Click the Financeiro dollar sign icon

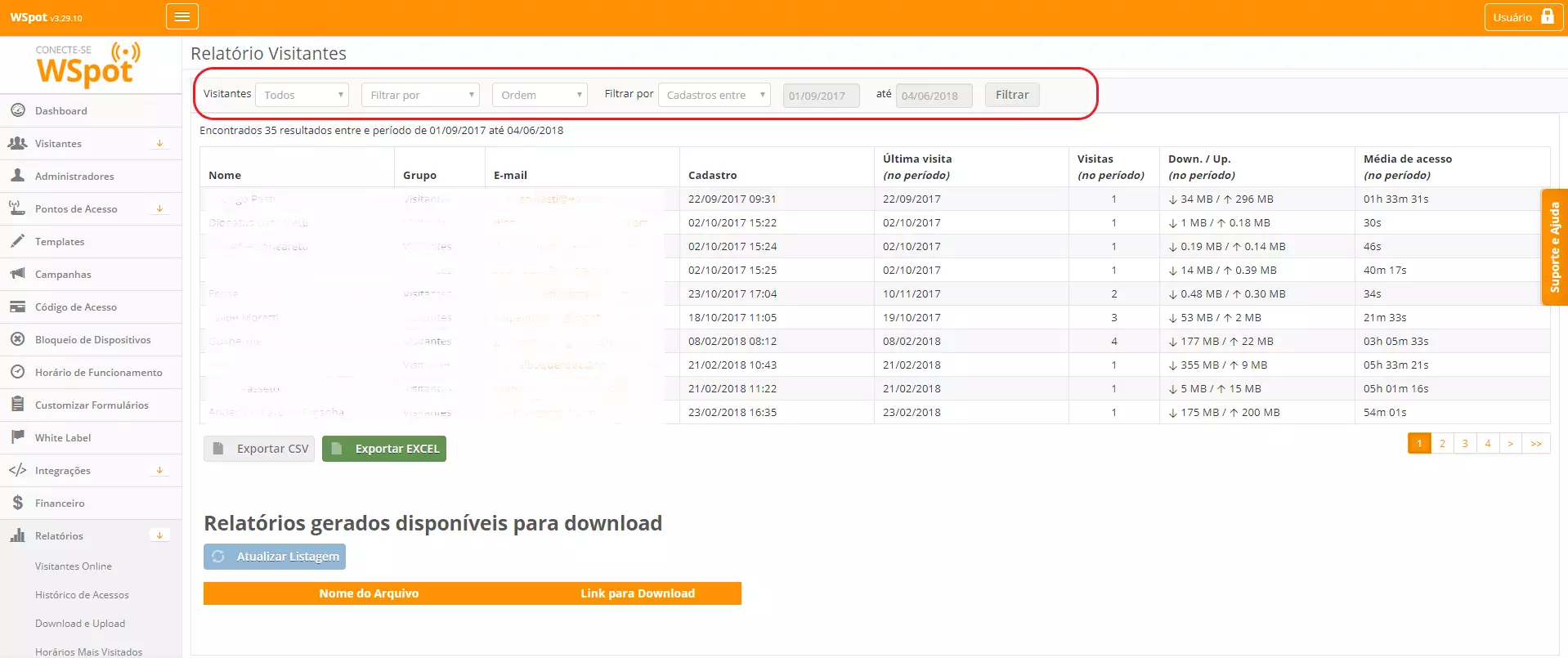17,503
